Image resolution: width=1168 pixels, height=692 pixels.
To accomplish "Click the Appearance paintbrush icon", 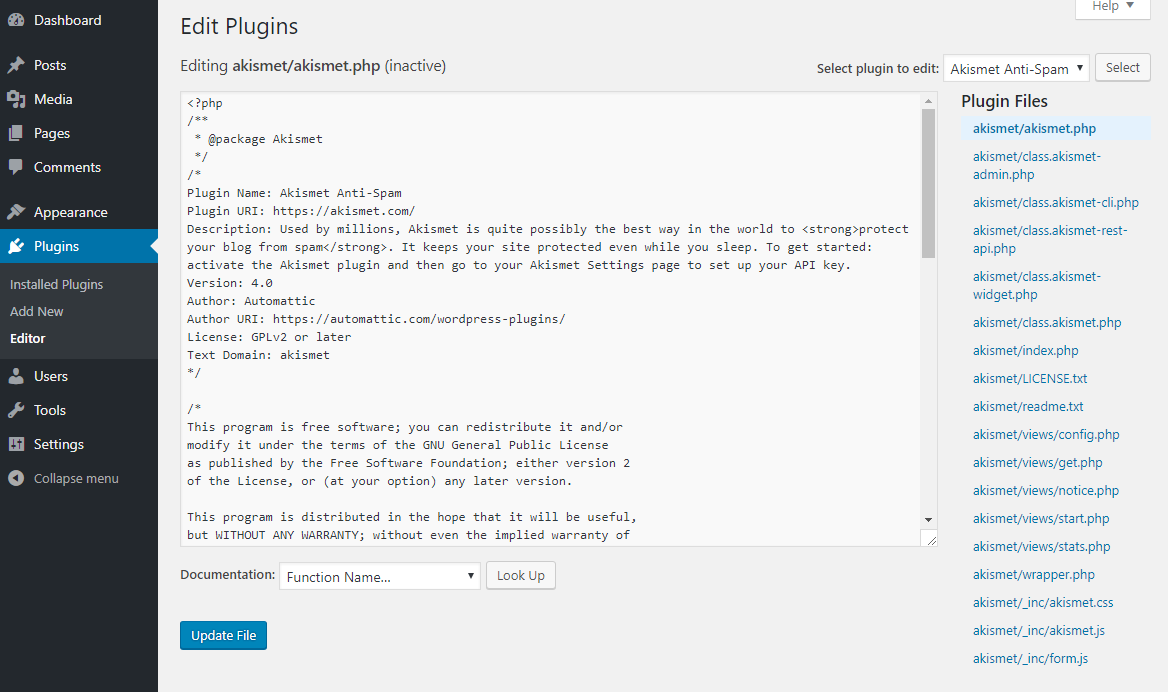I will click(16, 212).
